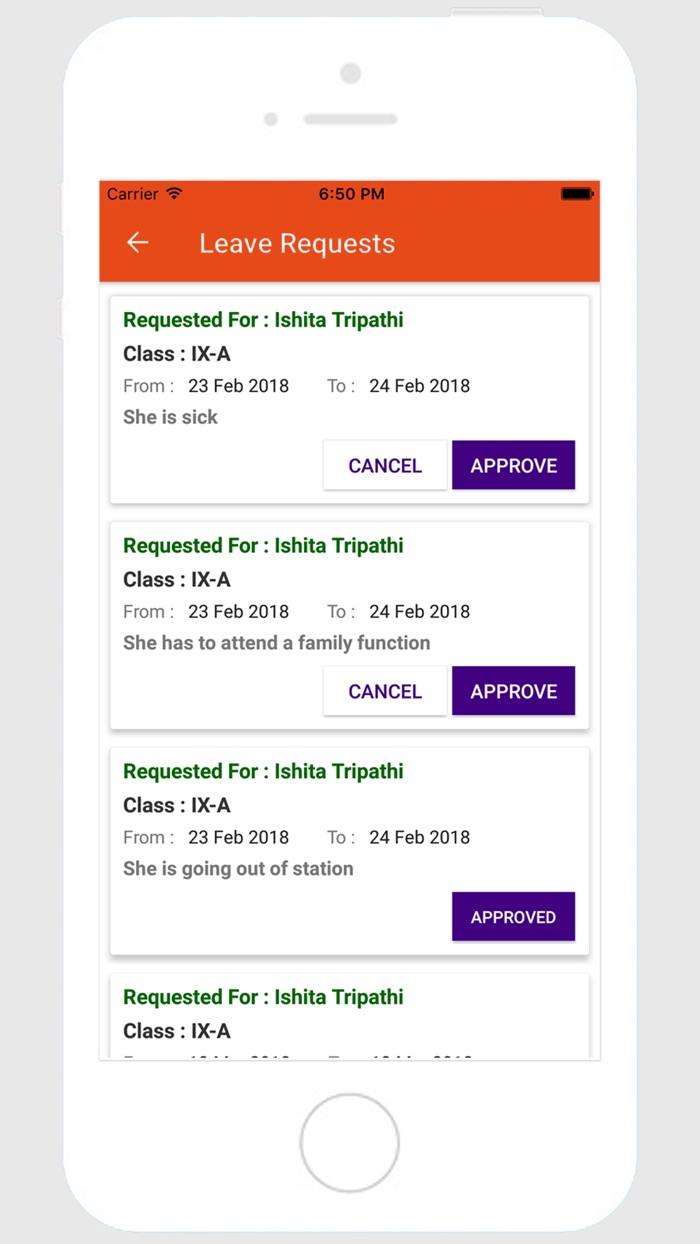Tap the Wi-Fi icon in the status bar

(x=175, y=194)
